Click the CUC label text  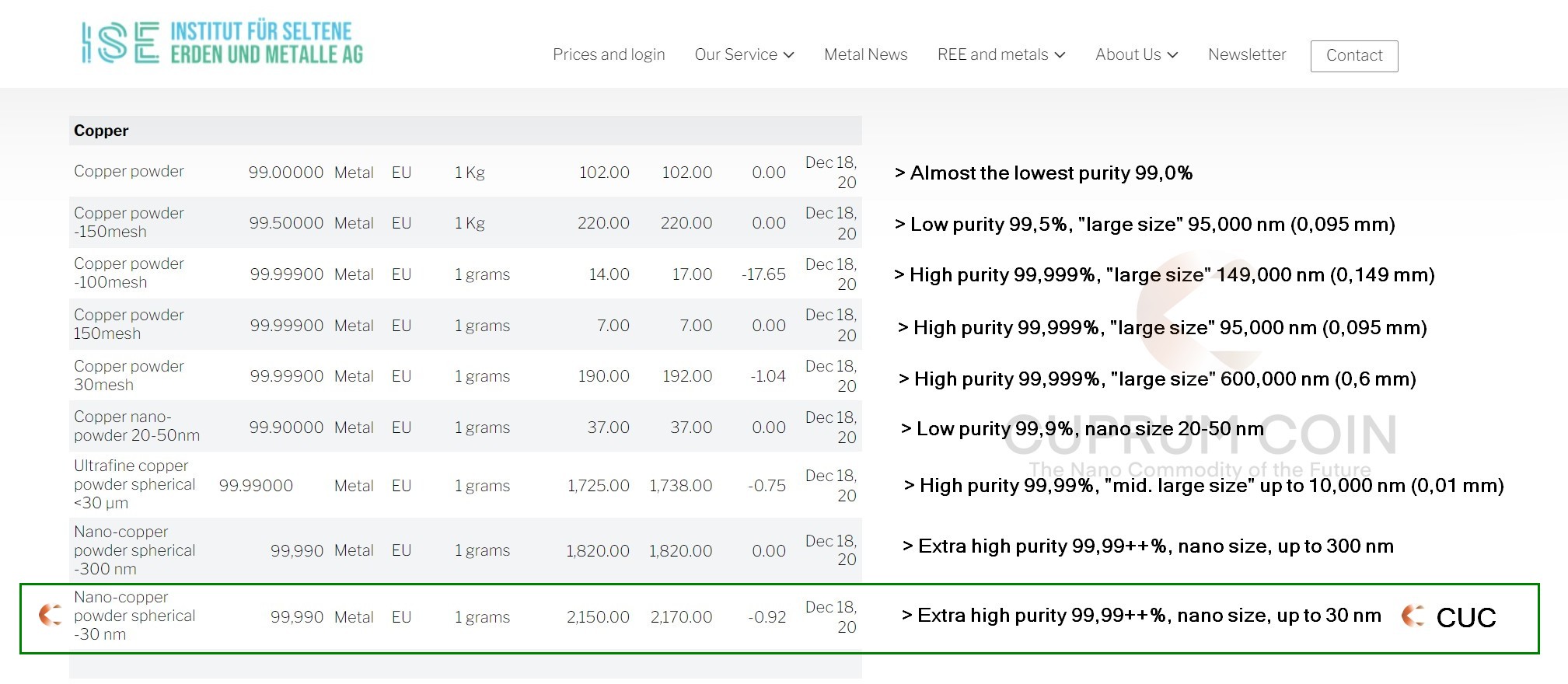1465,617
